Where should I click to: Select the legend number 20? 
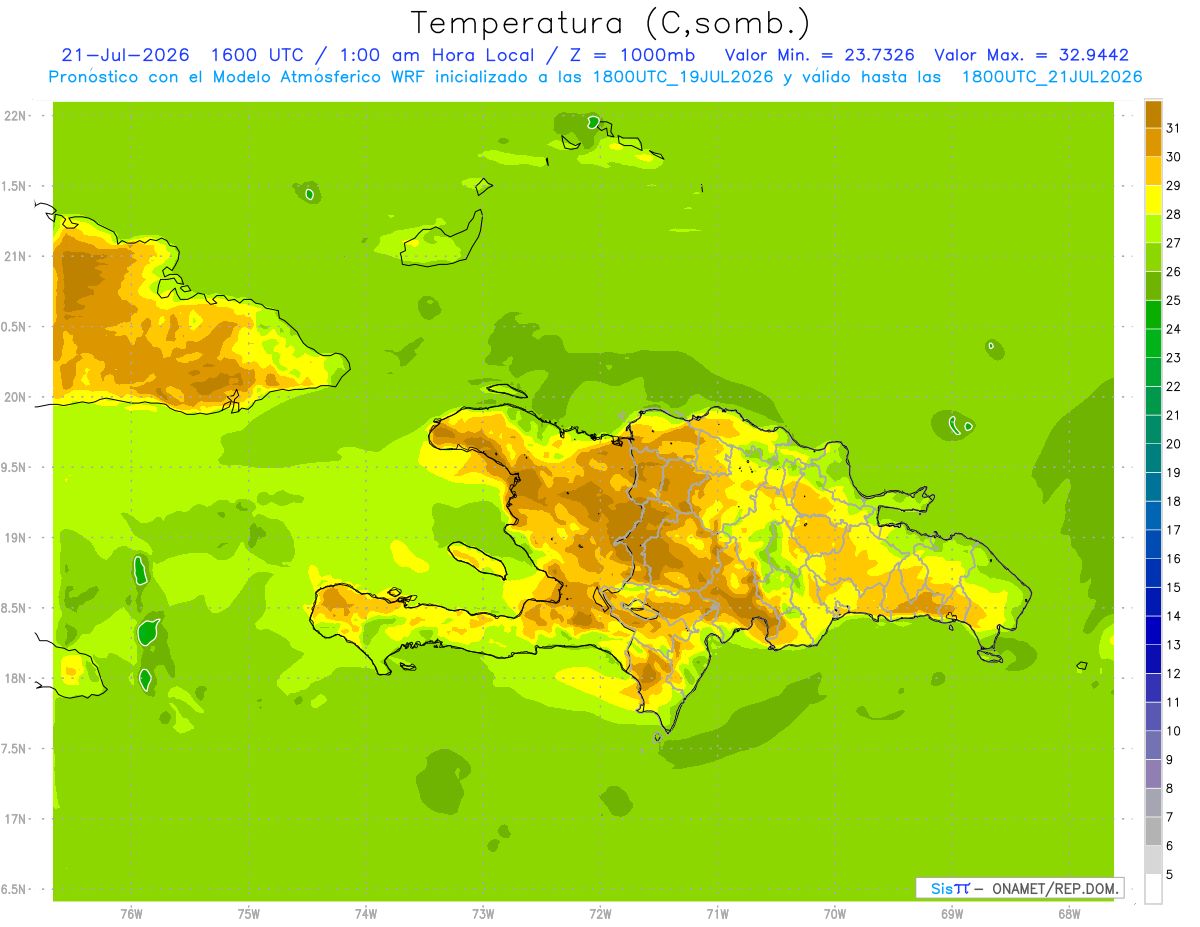pos(1173,443)
